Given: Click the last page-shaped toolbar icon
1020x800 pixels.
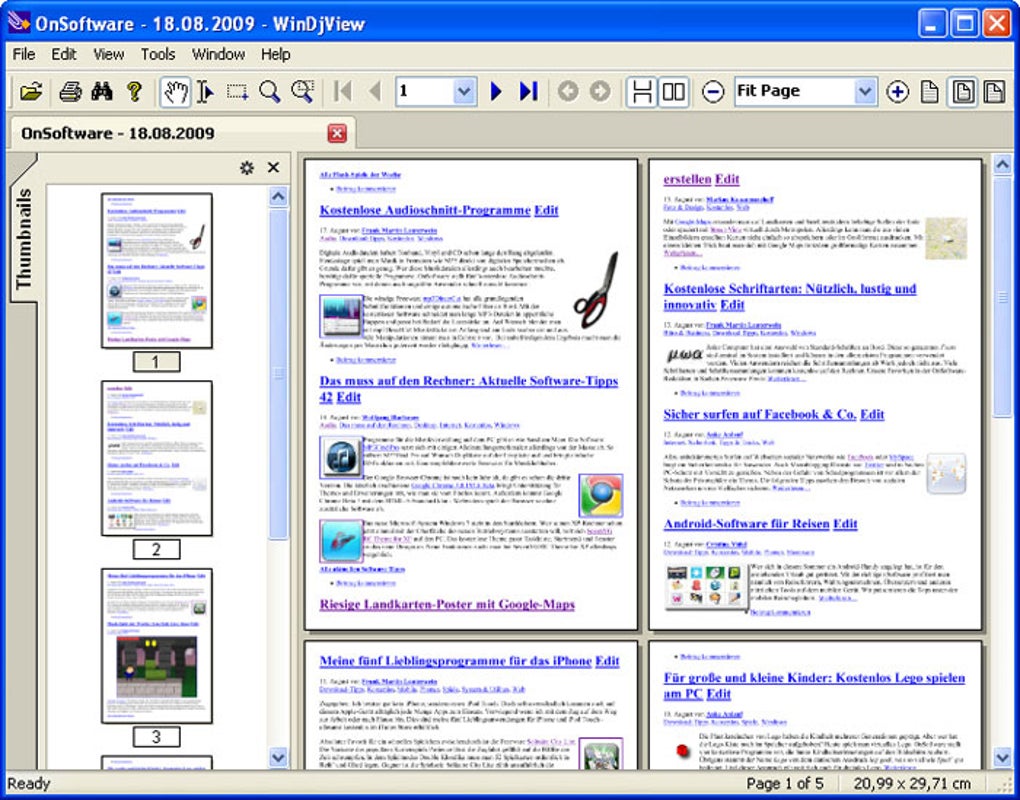Looking at the screenshot, I should coord(994,92).
